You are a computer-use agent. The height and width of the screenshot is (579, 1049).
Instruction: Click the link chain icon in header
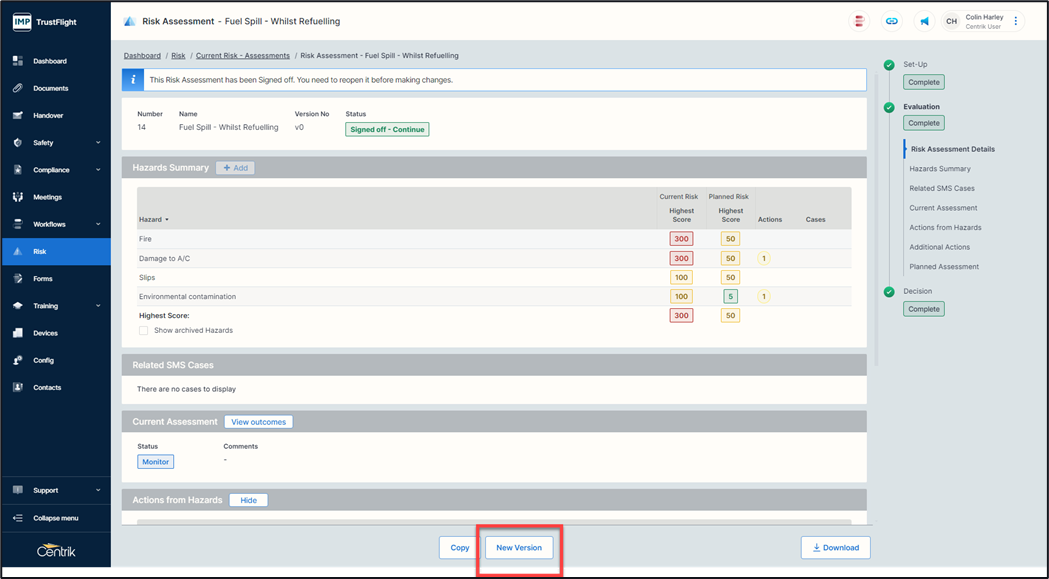(x=891, y=21)
